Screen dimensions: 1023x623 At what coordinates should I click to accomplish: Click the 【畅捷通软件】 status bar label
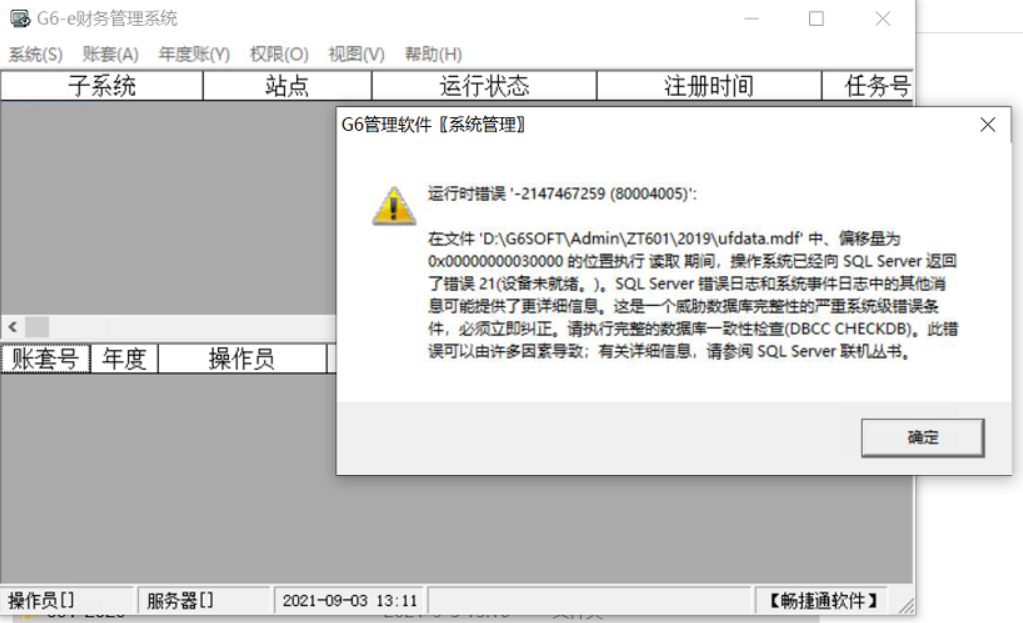(823, 600)
